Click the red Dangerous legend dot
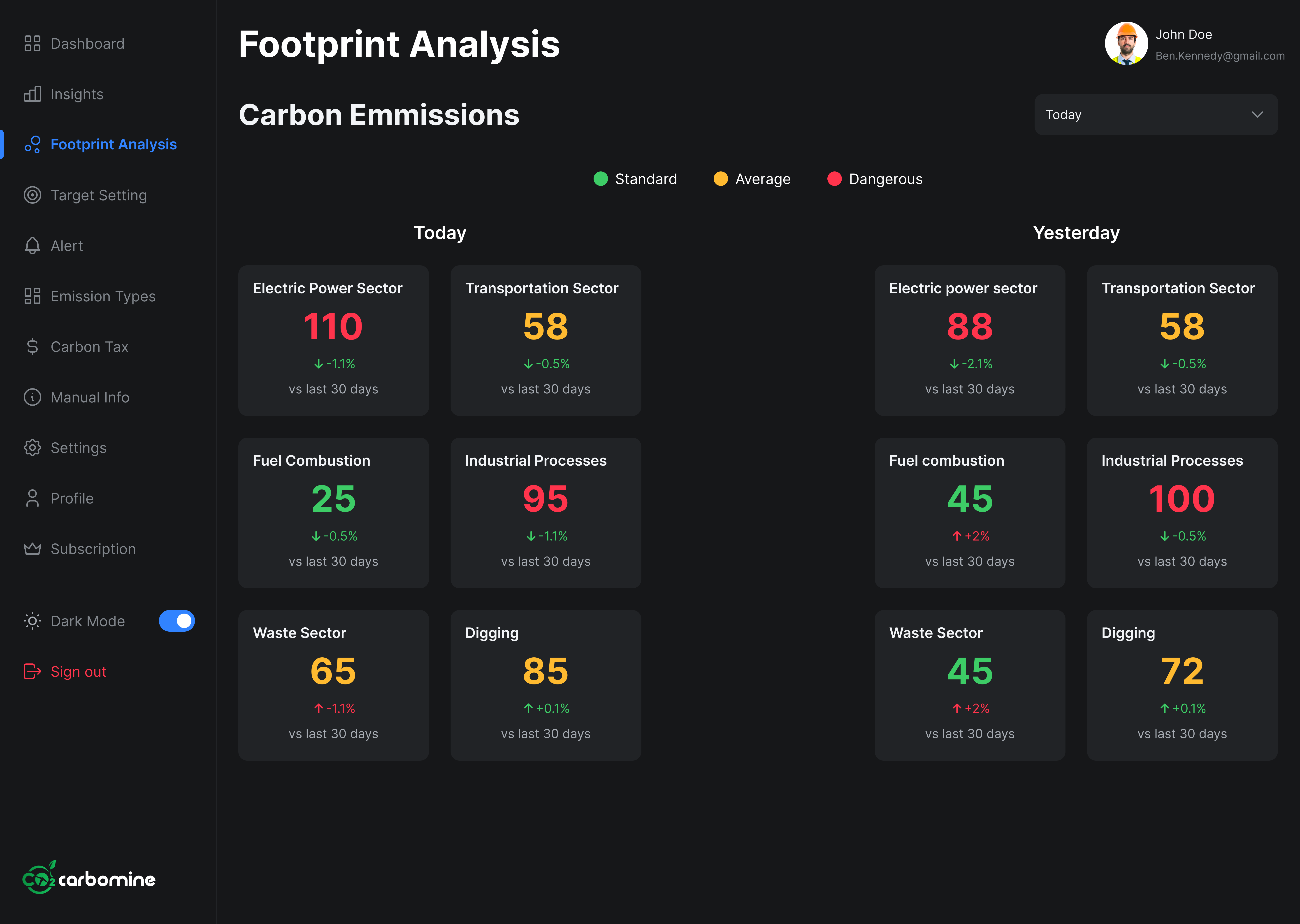 (x=834, y=179)
